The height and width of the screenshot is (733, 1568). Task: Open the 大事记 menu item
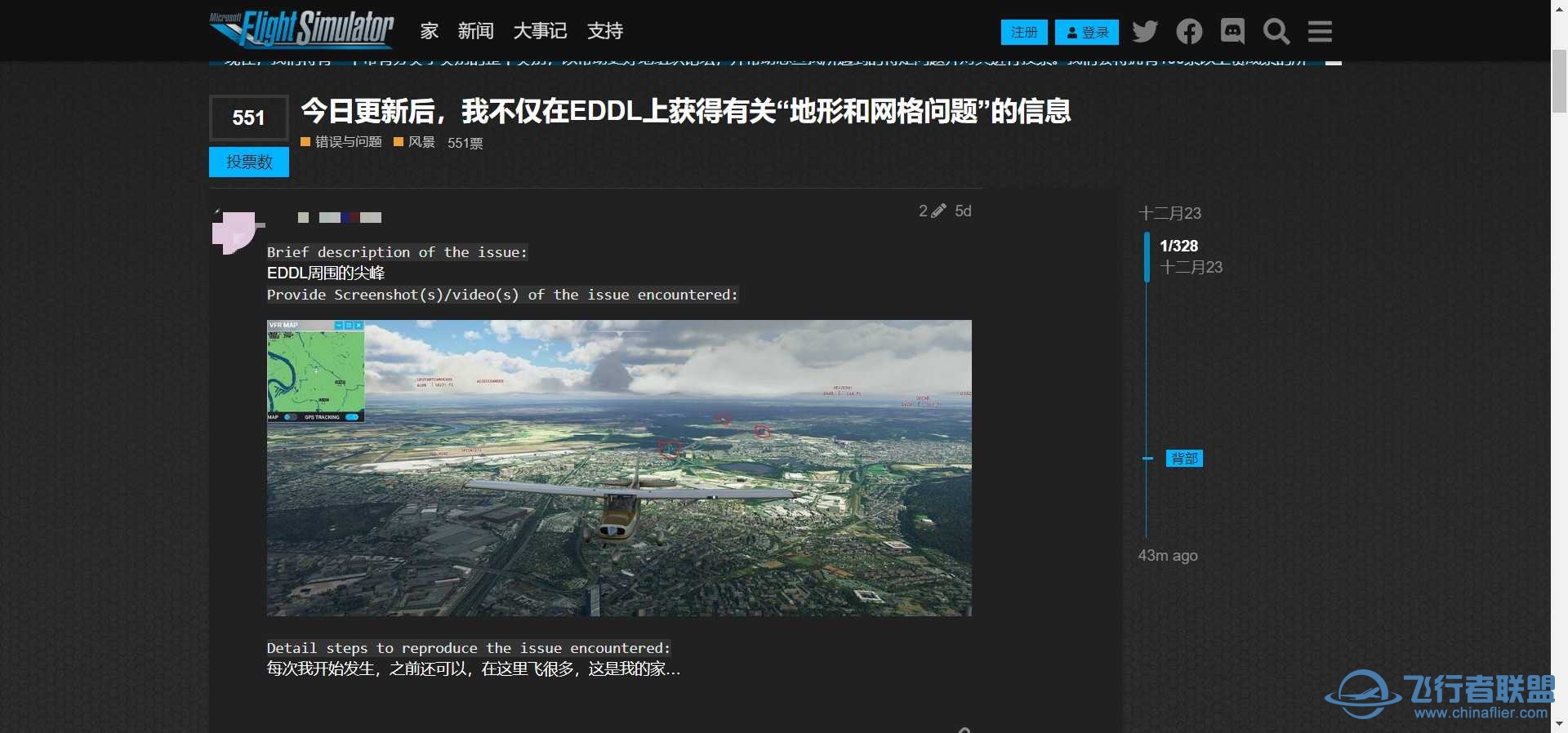point(540,31)
